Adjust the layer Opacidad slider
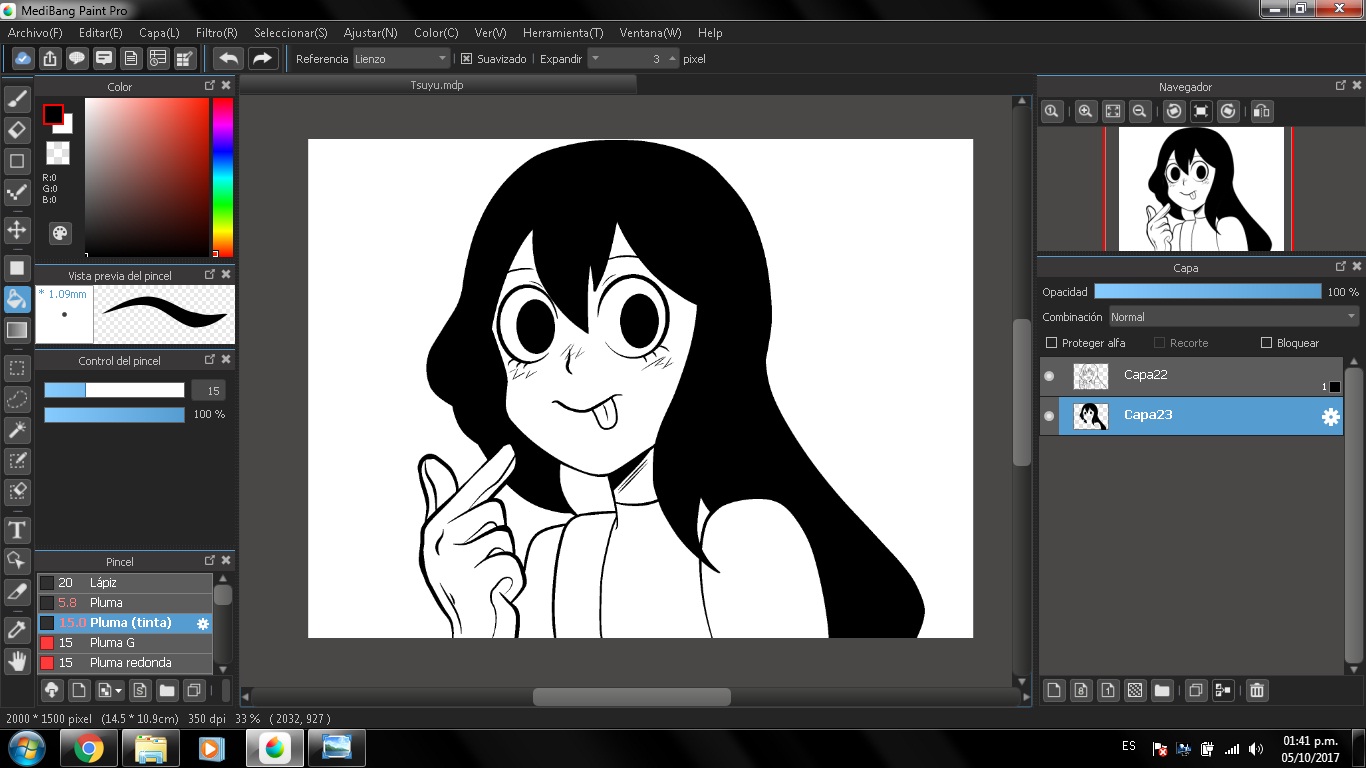The width and height of the screenshot is (1366, 768). point(1207,292)
